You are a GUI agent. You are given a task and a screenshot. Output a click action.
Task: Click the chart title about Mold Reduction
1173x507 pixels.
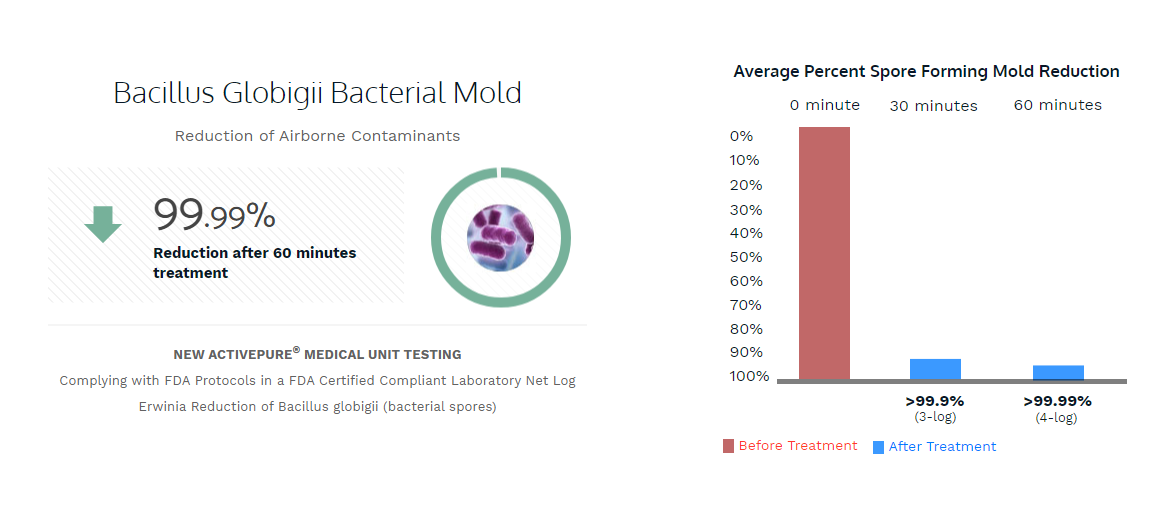tap(926, 72)
